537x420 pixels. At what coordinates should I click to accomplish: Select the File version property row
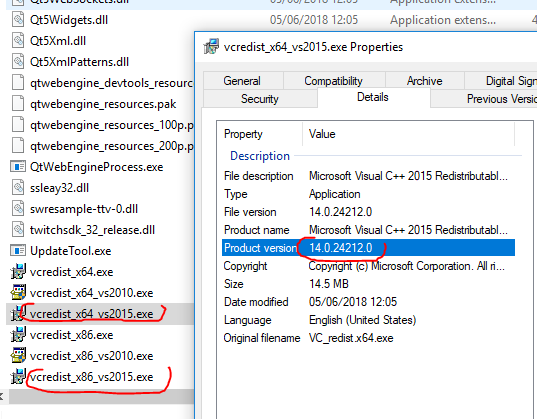pyautogui.click(x=369, y=212)
